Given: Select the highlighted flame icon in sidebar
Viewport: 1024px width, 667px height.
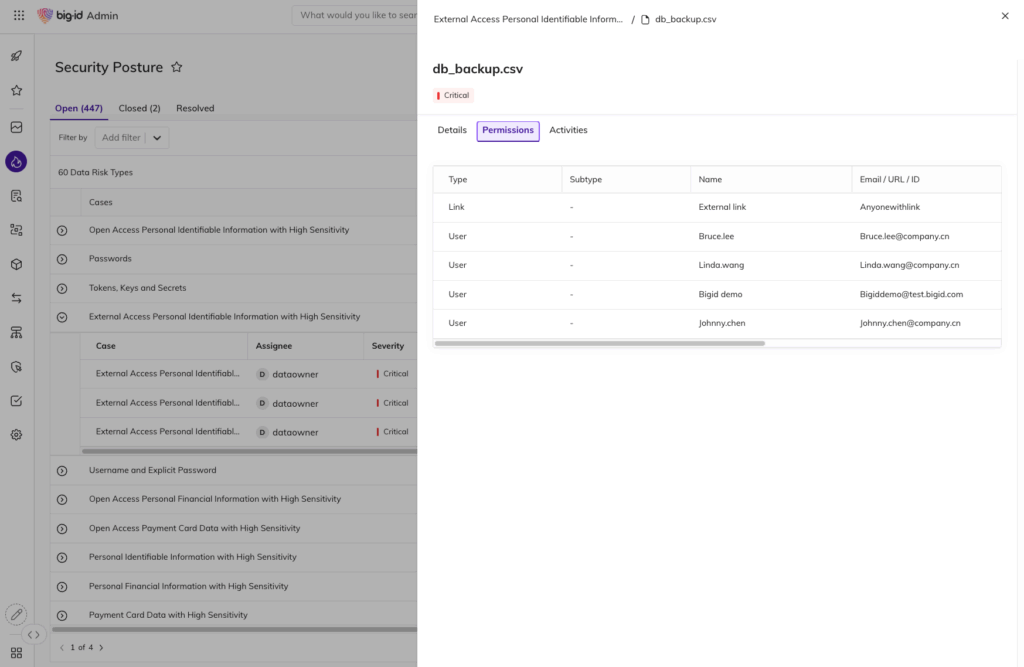Looking at the screenshot, I should tap(16, 161).
